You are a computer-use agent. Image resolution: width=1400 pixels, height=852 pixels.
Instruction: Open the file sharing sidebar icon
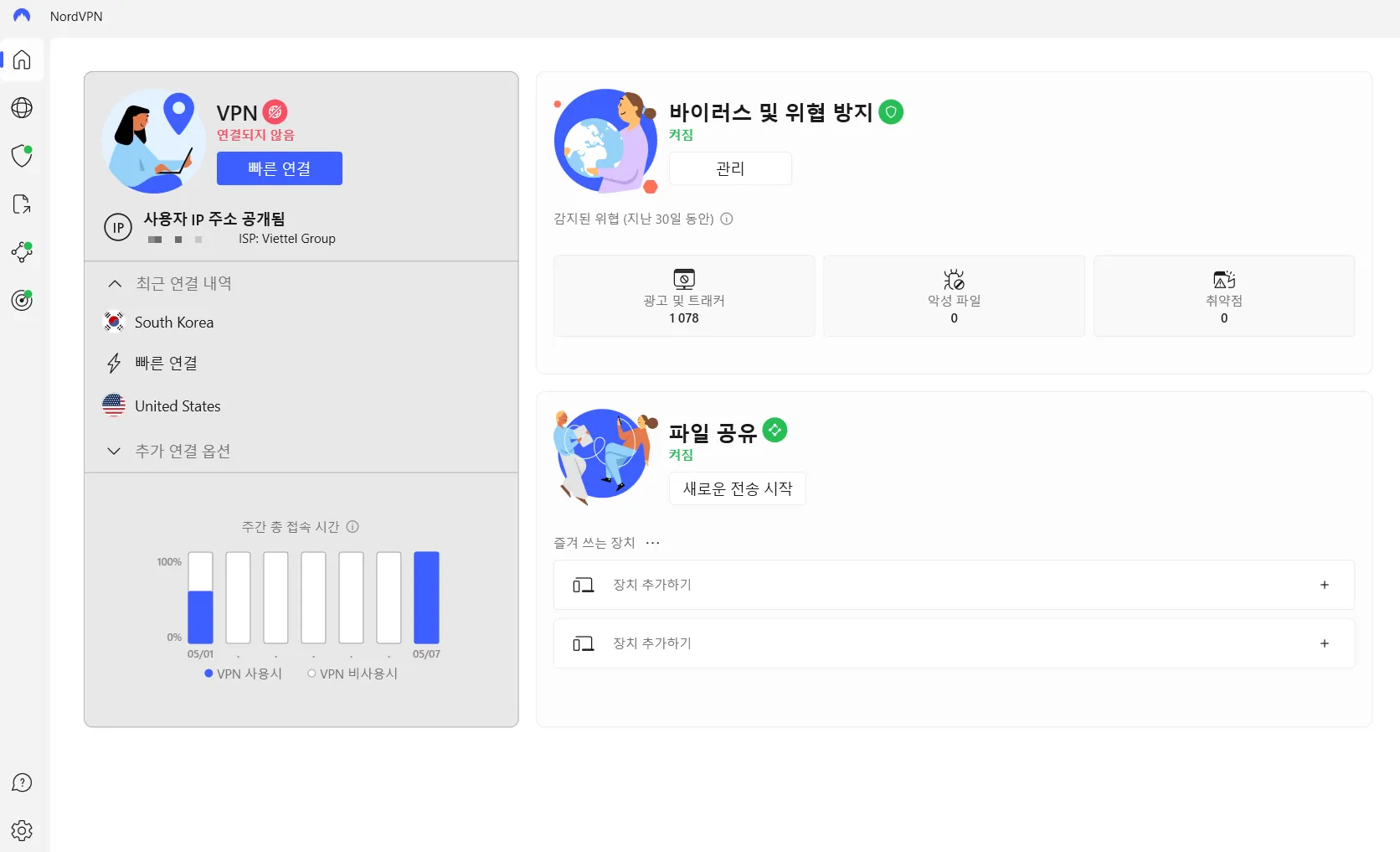point(22,204)
